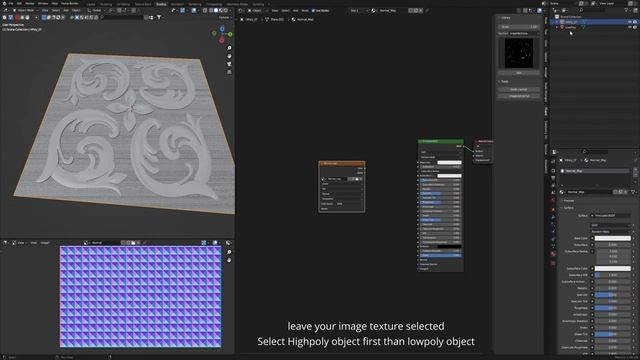Switch to the Texture Paint workspace tab

click(143, 4)
